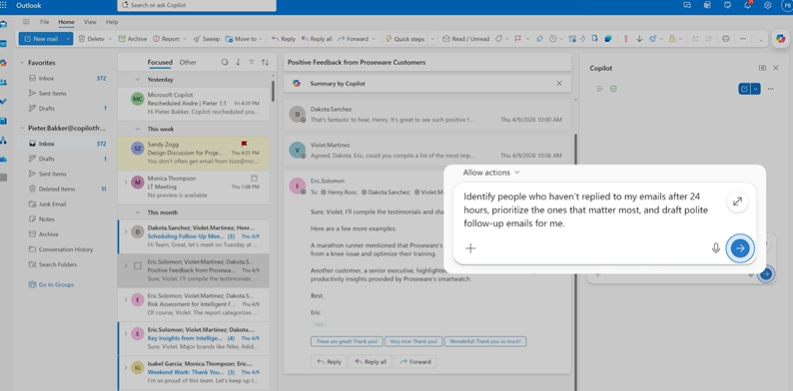The height and width of the screenshot is (391, 793).
Task: Select the Focused inbox tab
Action: pyautogui.click(x=160, y=62)
